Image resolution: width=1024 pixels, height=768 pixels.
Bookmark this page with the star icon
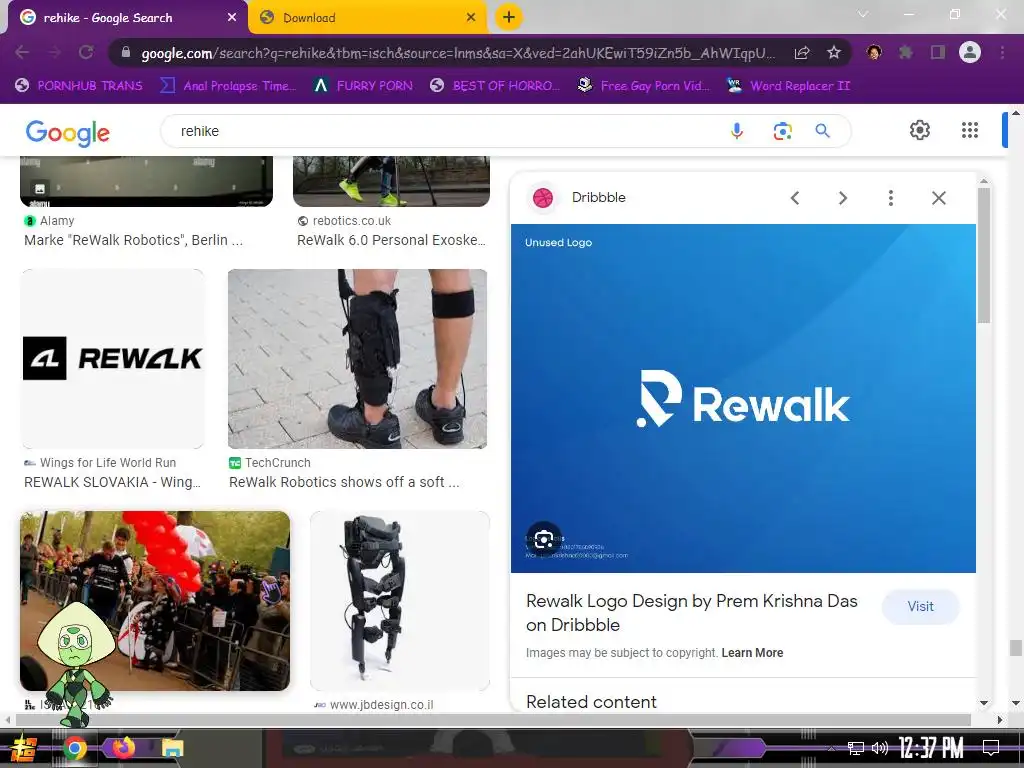point(833,52)
